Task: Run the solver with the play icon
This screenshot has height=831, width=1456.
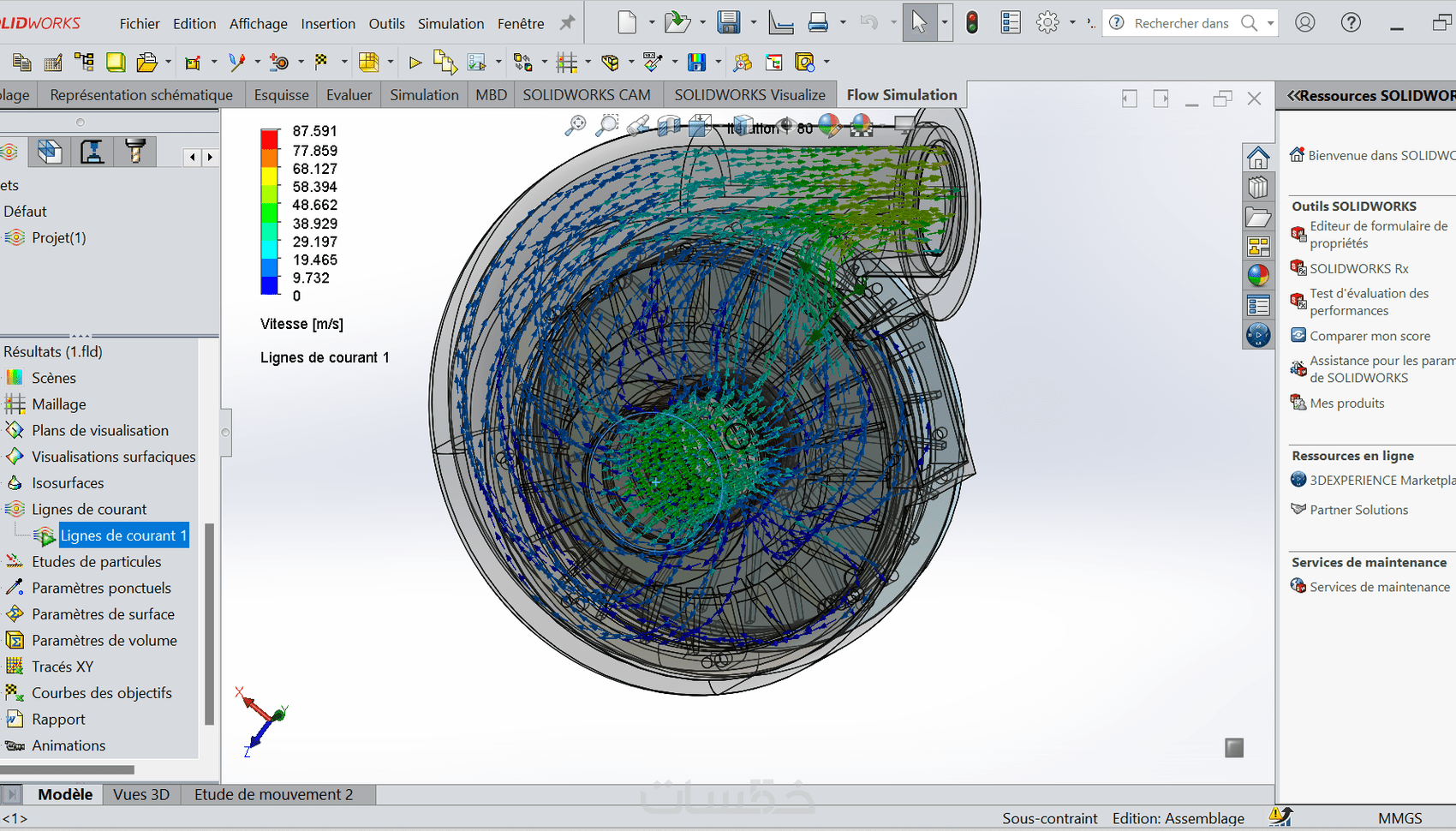Action: pyautogui.click(x=415, y=62)
